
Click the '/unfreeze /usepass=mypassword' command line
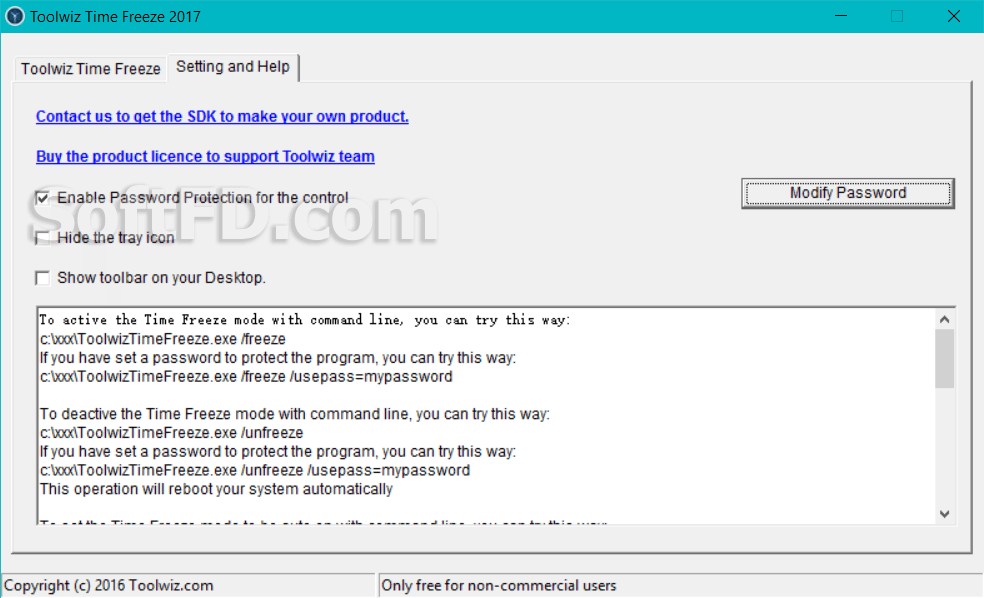[255, 471]
